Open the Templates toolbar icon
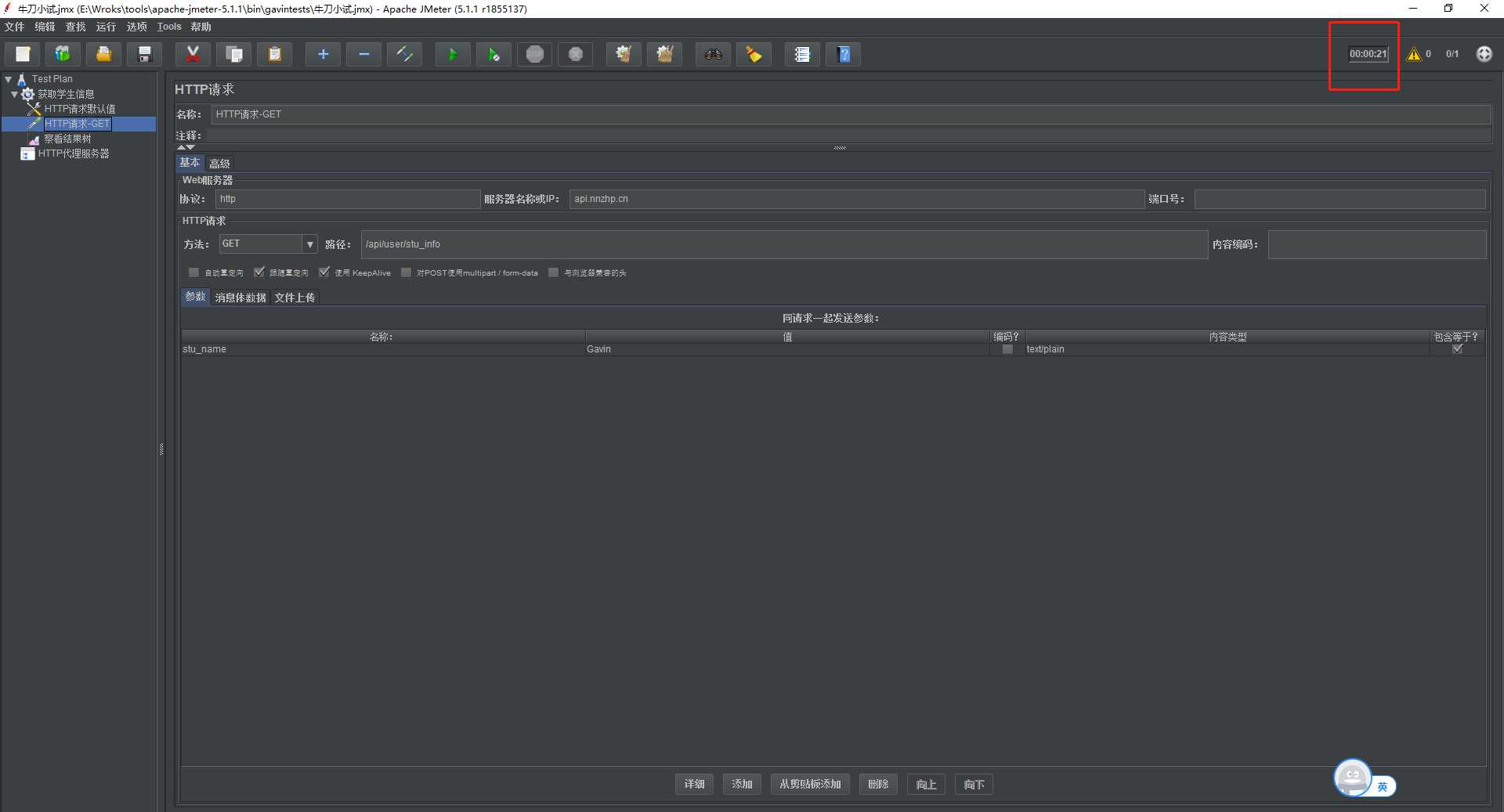1504x812 pixels. click(x=63, y=54)
